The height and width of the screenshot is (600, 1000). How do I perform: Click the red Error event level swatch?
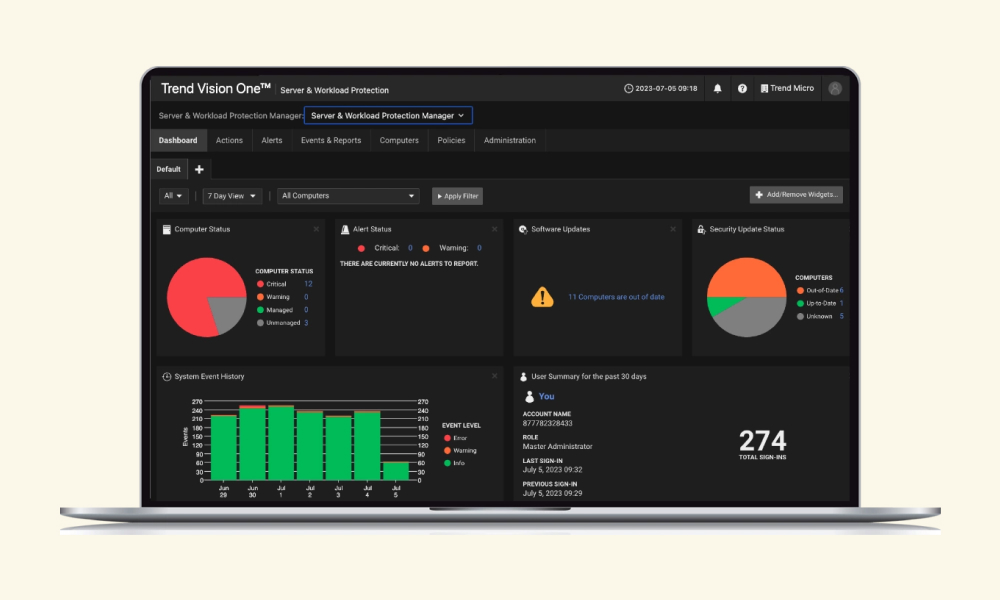(447, 438)
